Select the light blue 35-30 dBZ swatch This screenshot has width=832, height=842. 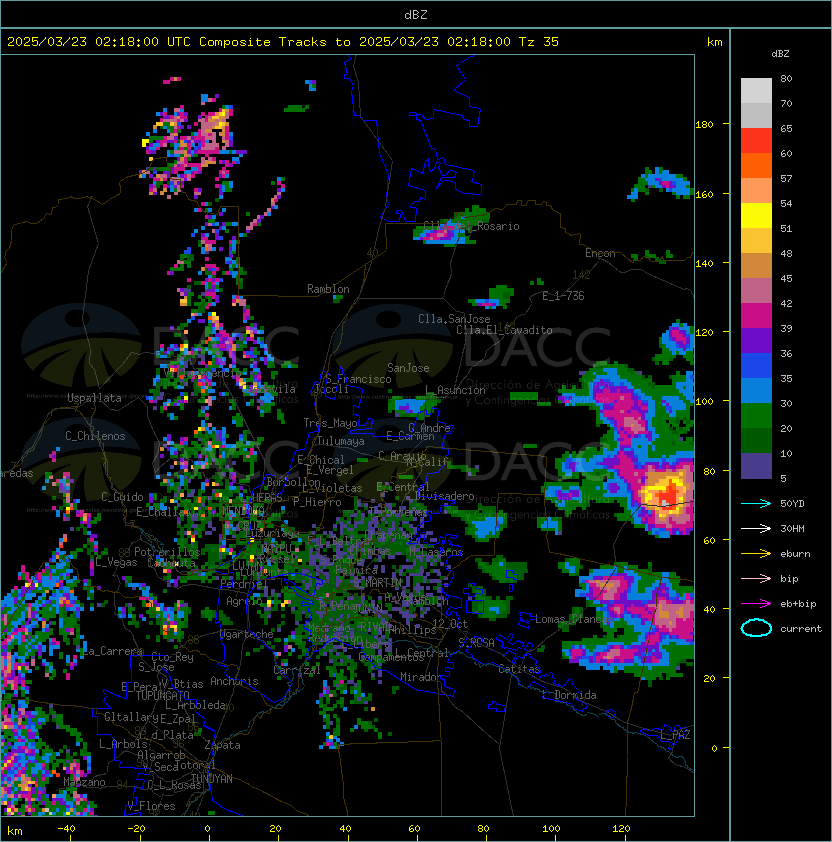[756, 391]
